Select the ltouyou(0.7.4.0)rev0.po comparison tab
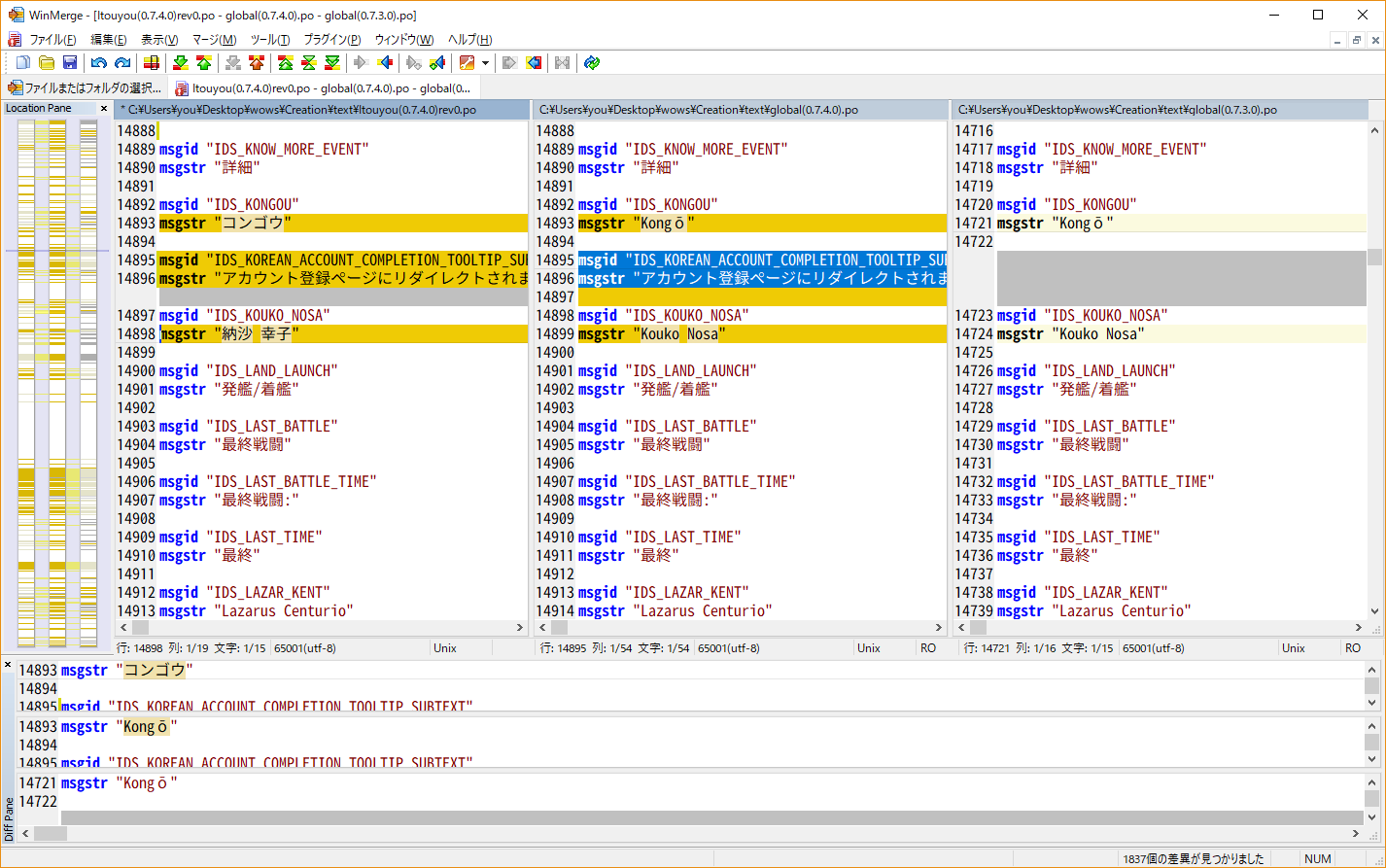Viewport: 1386px width, 868px height. [x=324, y=87]
